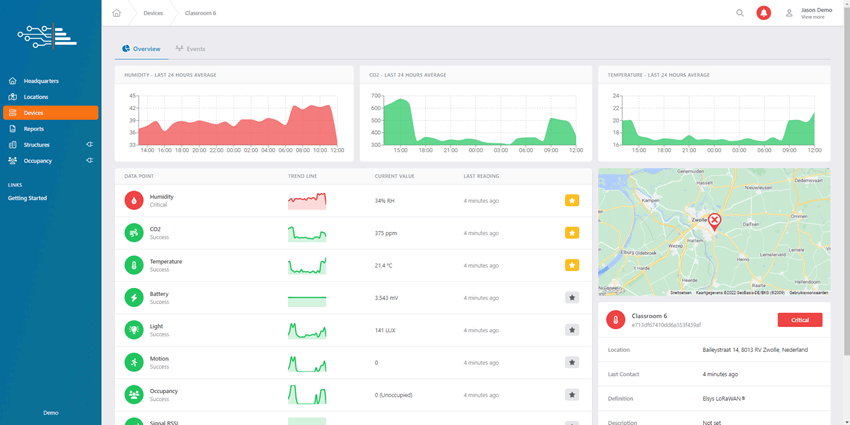Click the Classroom 6 red thermometer icon
This screenshot has width=850, height=425.
click(616, 320)
